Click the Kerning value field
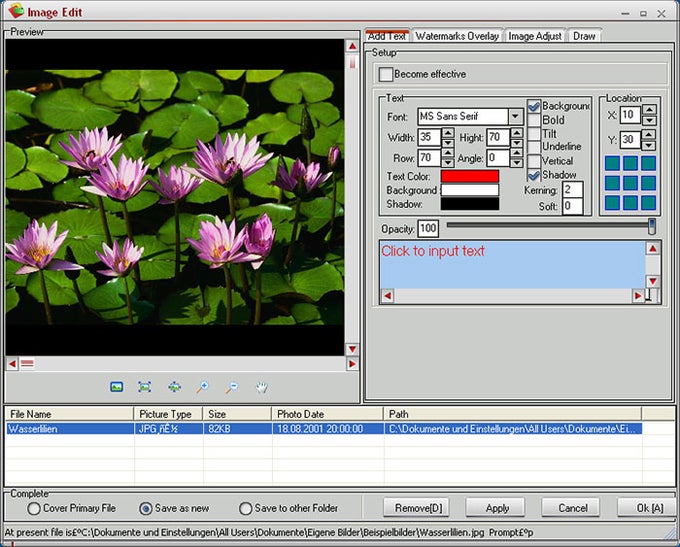Image resolution: width=680 pixels, height=547 pixels. pos(572,190)
